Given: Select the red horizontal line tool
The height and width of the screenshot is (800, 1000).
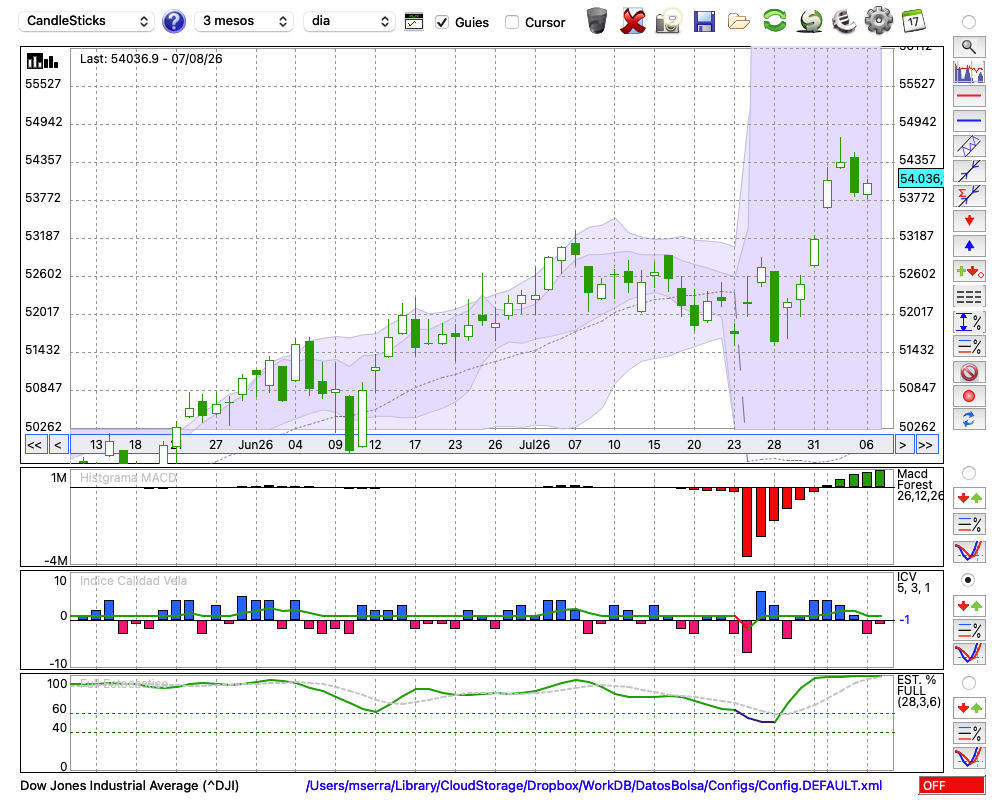Looking at the screenshot, I should coord(969,96).
